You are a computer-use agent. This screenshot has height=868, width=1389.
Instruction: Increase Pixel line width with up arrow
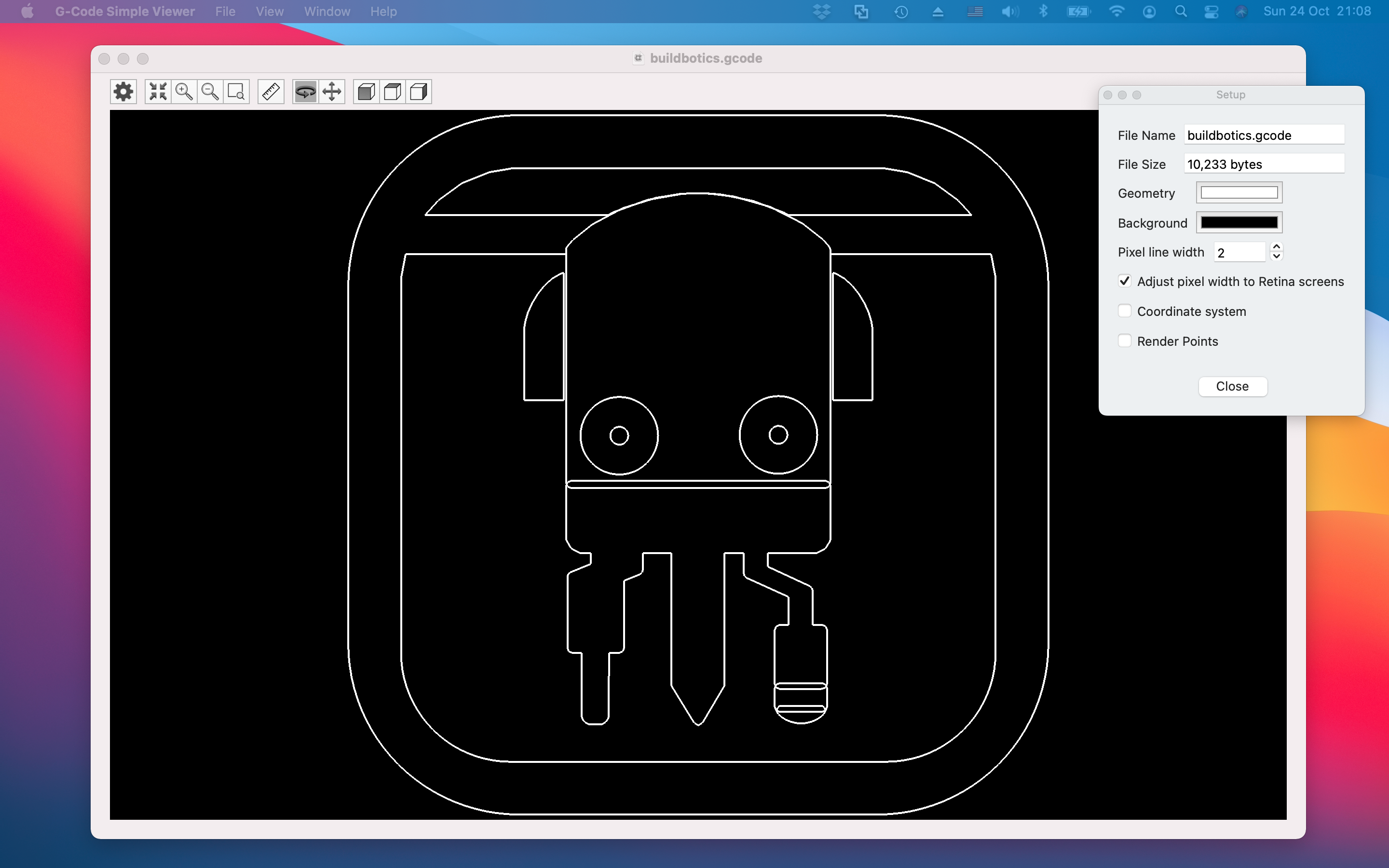[1277, 247]
